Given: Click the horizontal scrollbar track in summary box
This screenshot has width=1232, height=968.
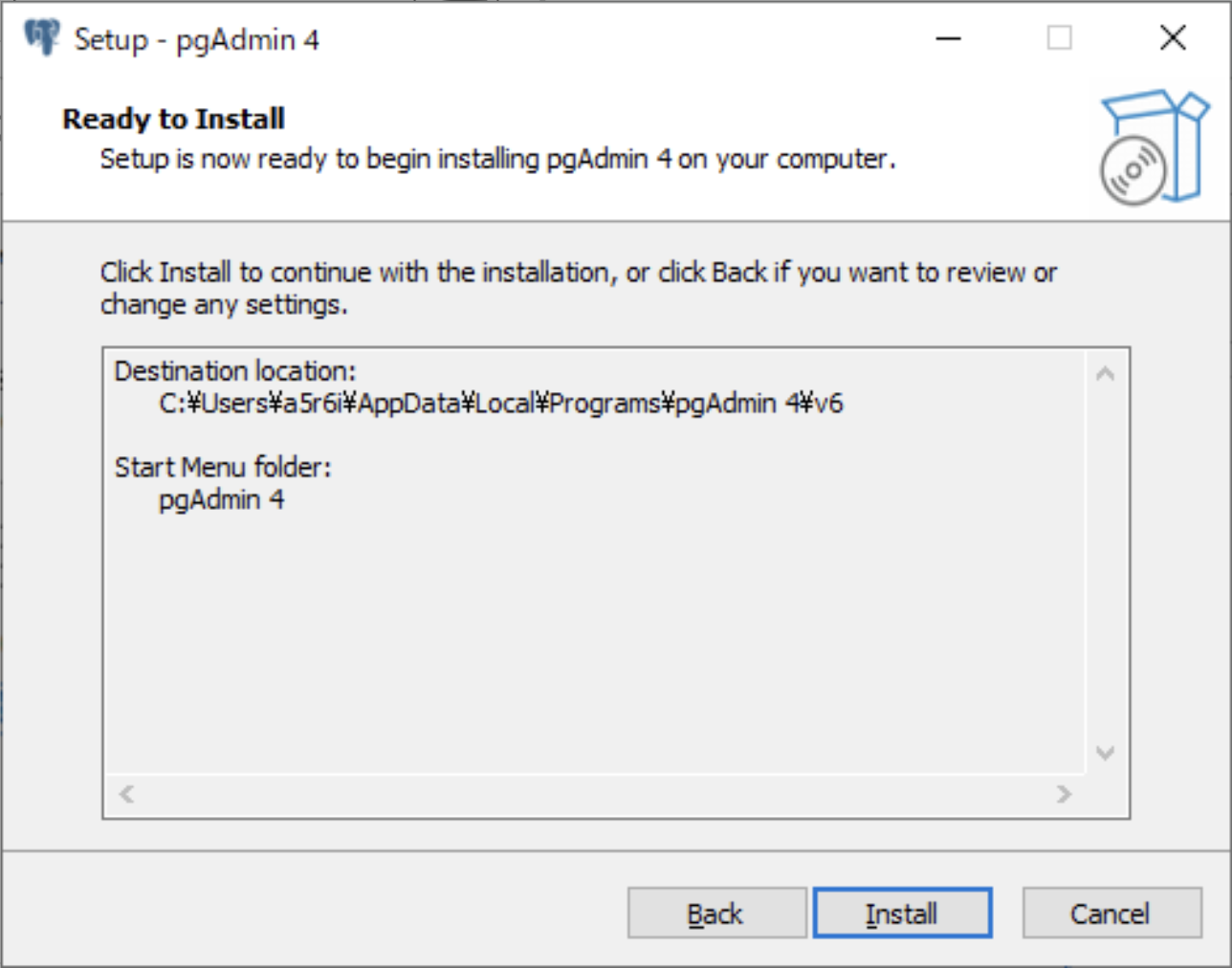Looking at the screenshot, I should point(595,794).
